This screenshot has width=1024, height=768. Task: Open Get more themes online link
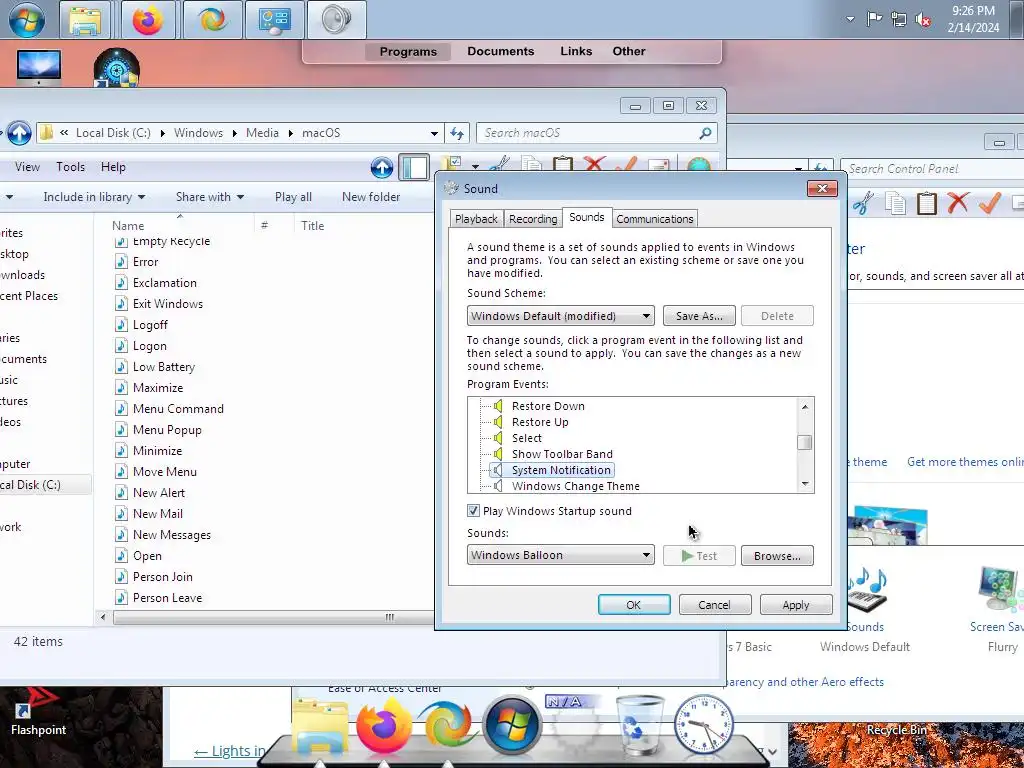[x=965, y=462]
